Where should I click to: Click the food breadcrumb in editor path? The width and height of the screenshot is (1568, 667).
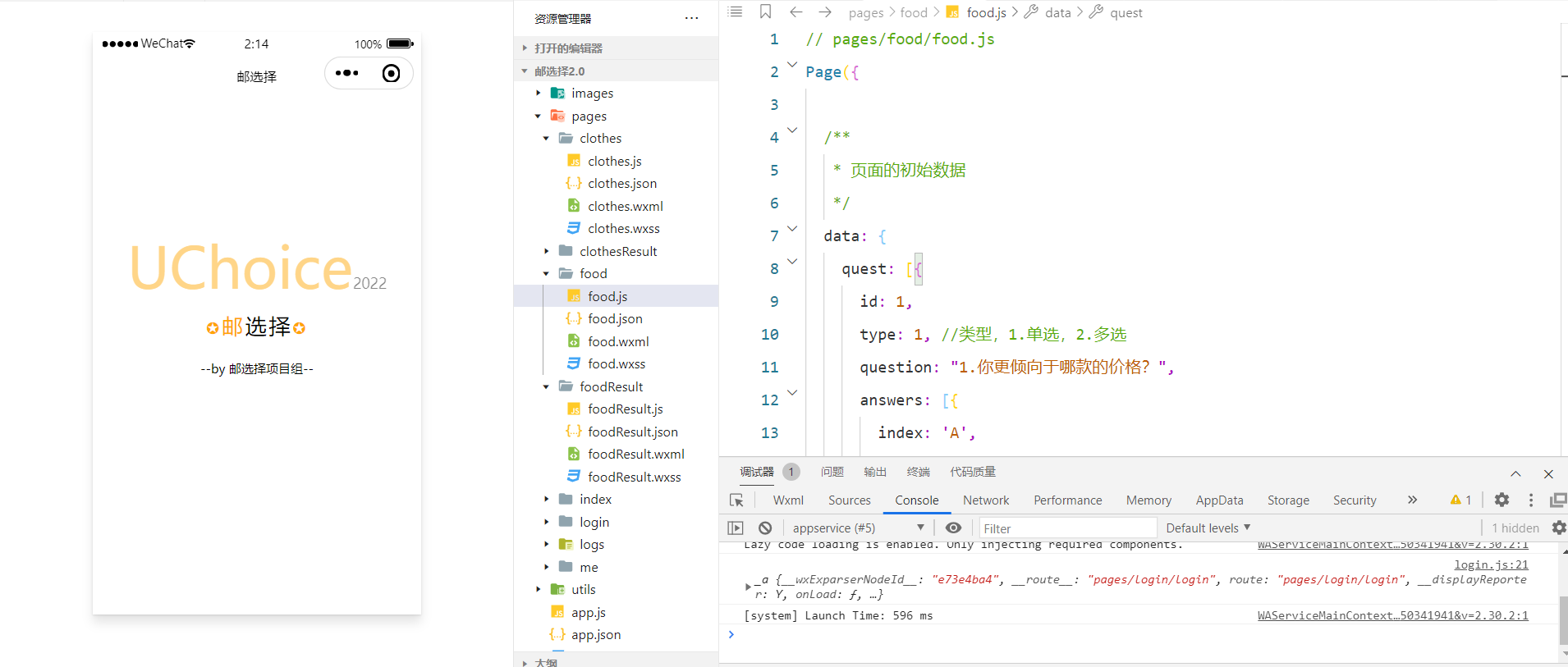(914, 12)
